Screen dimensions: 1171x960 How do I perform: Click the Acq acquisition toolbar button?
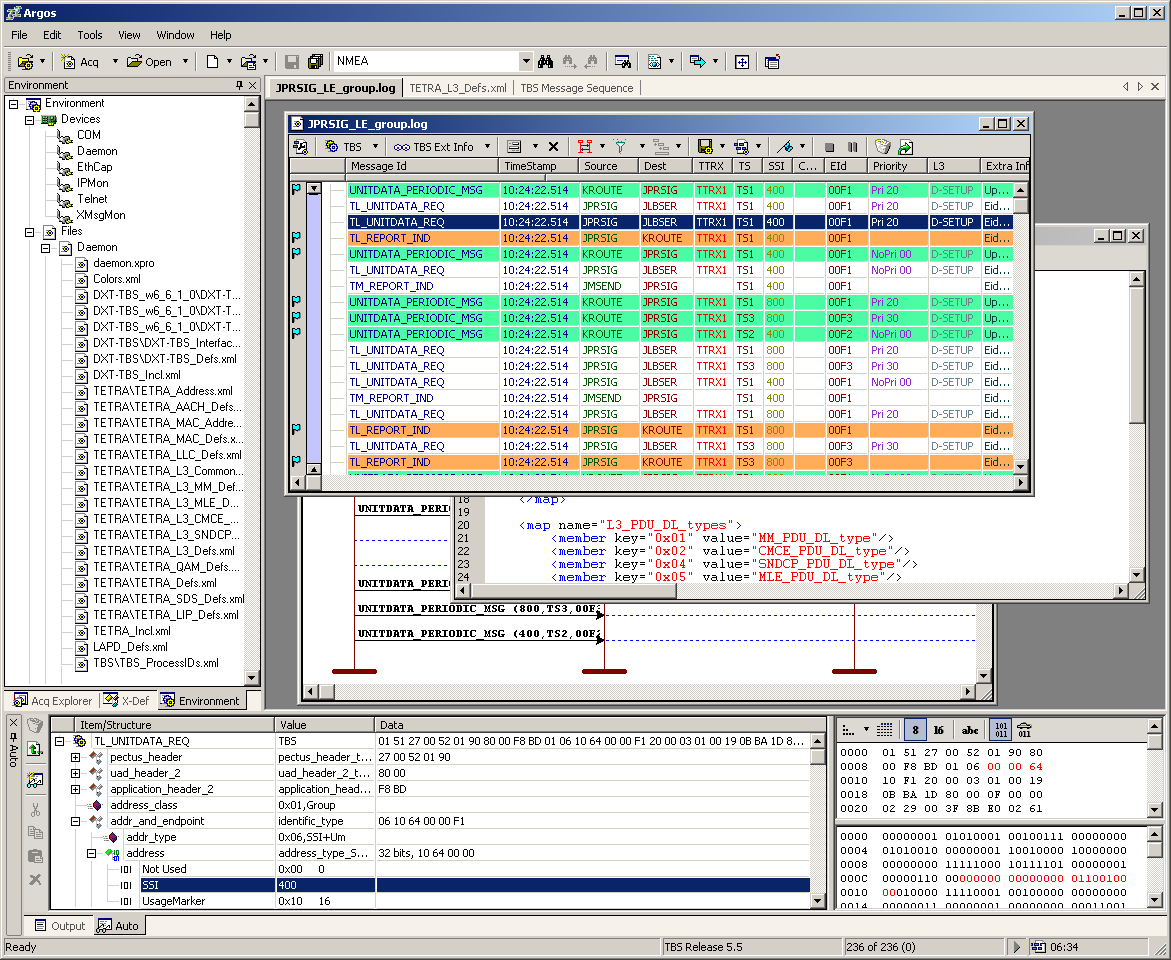[82, 62]
